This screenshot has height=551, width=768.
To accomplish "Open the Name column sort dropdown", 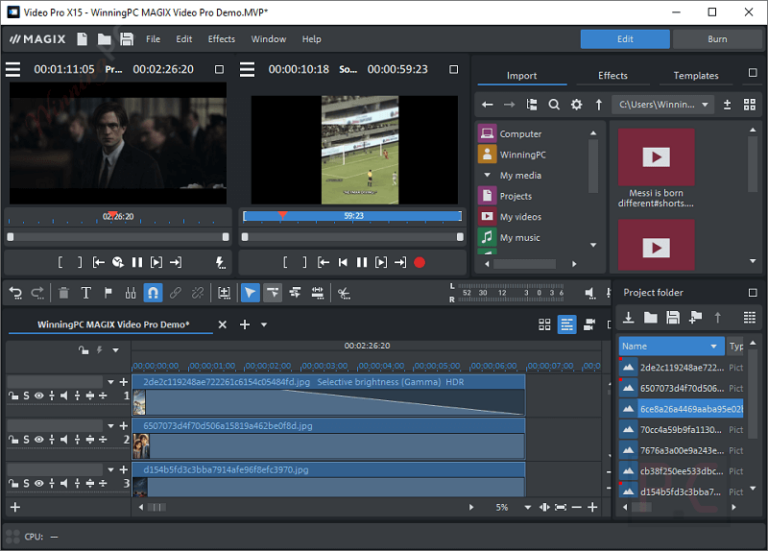I will pos(714,346).
